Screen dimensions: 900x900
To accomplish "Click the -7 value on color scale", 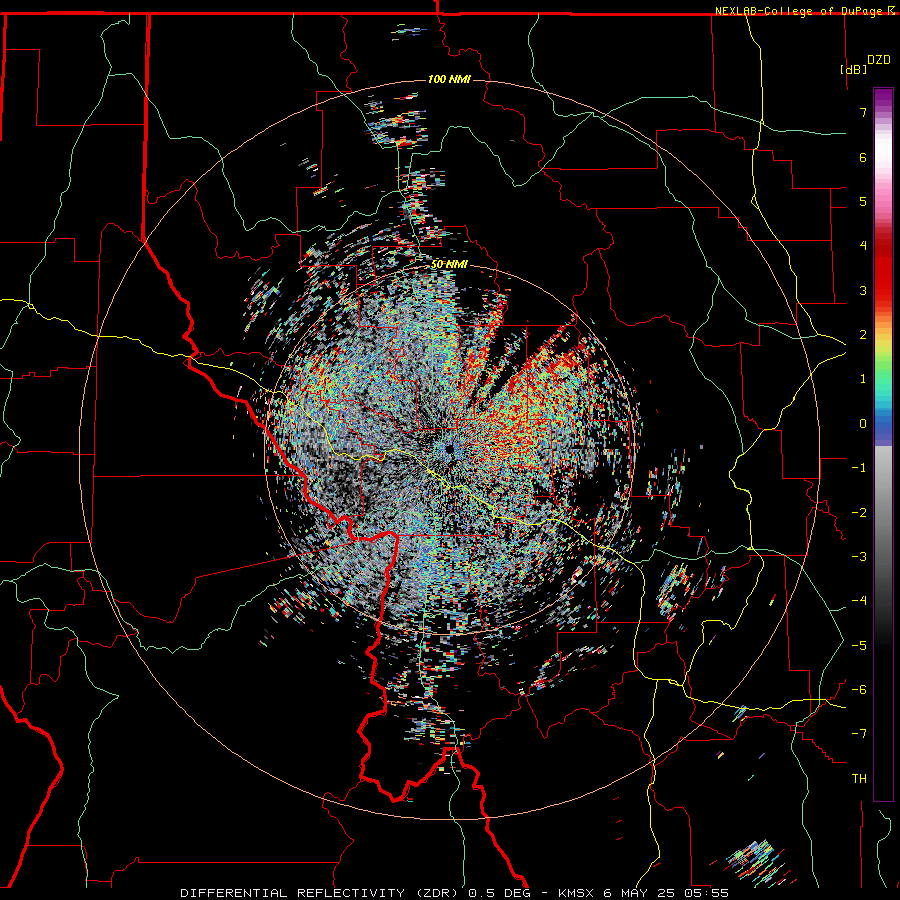I will (859, 734).
